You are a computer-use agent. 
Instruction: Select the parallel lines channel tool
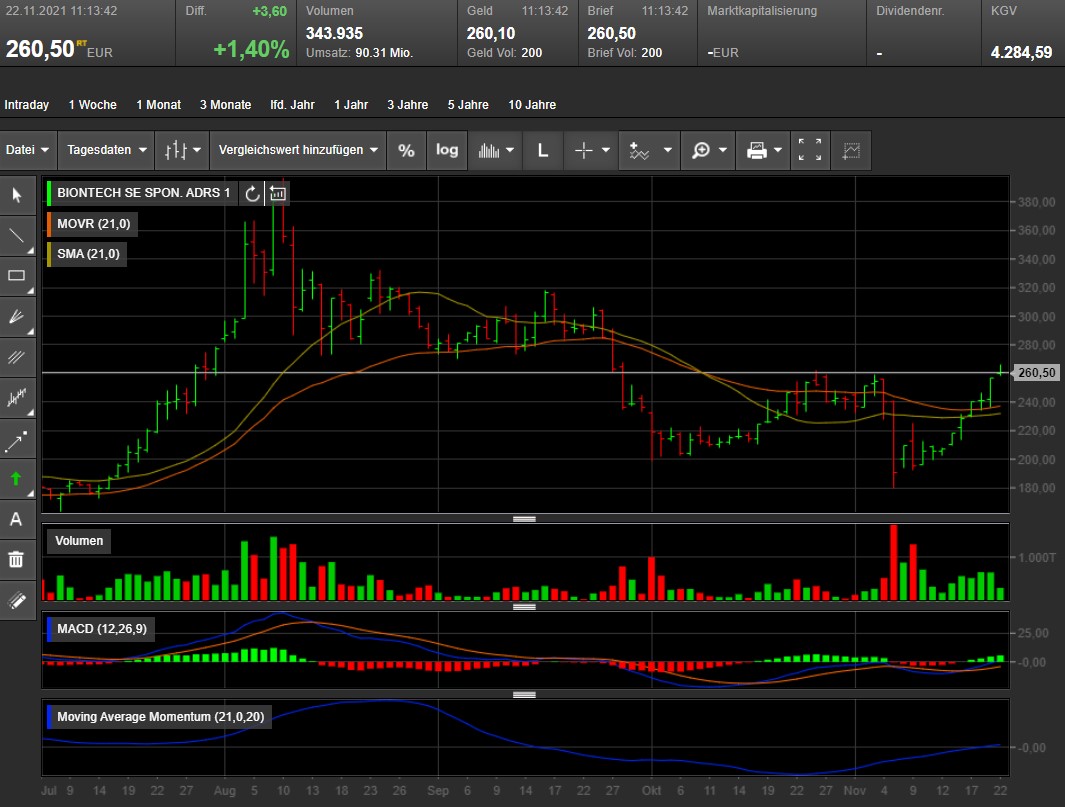(17, 357)
